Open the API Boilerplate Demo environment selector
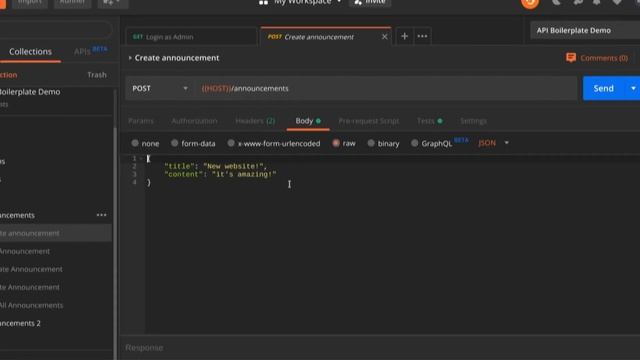This screenshot has height=360, width=640. click(585, 30)
